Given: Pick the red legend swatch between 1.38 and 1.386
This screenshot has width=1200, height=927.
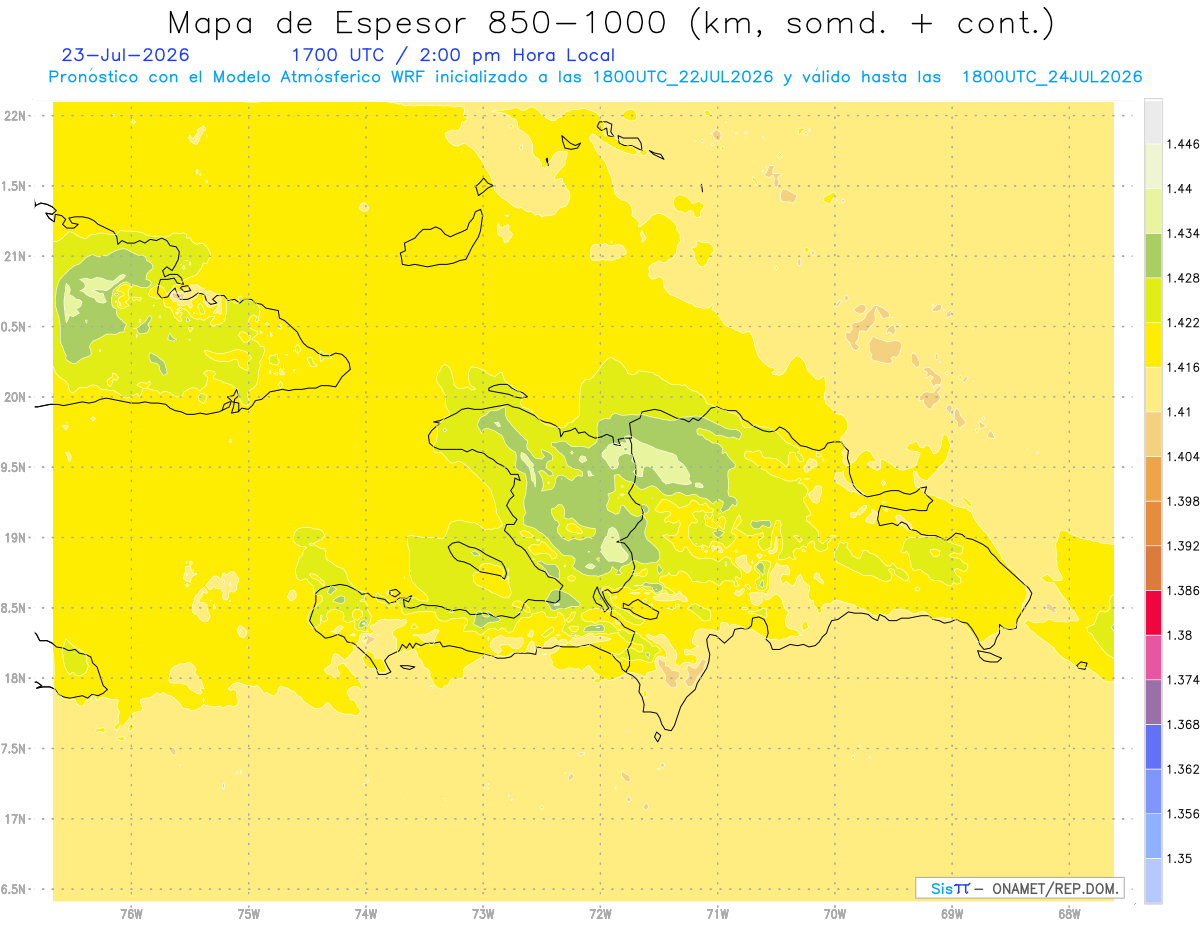Looking at the screenshot, I should tap(1153, 613).
